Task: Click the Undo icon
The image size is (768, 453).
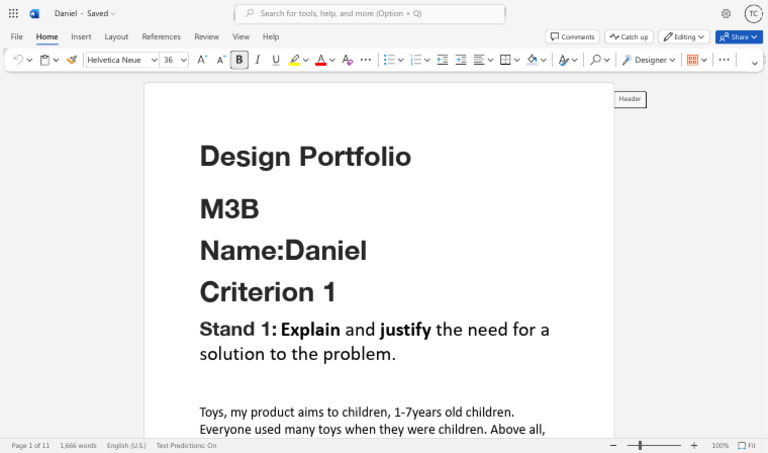Action: (18, 60)
